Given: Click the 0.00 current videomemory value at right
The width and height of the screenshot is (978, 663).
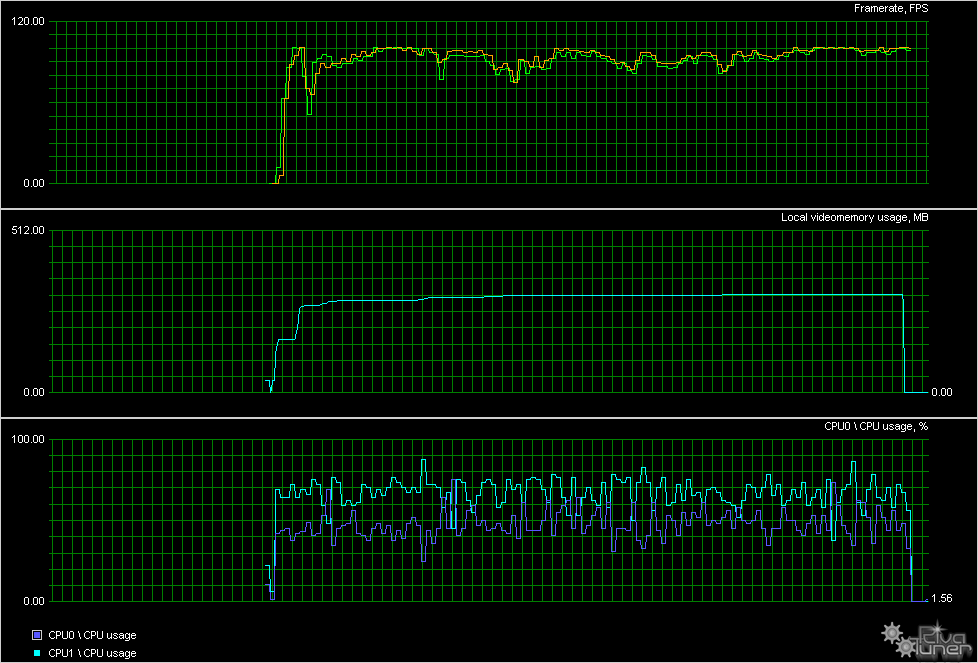Looking at the screenshot, I should [x=941, y=392].
